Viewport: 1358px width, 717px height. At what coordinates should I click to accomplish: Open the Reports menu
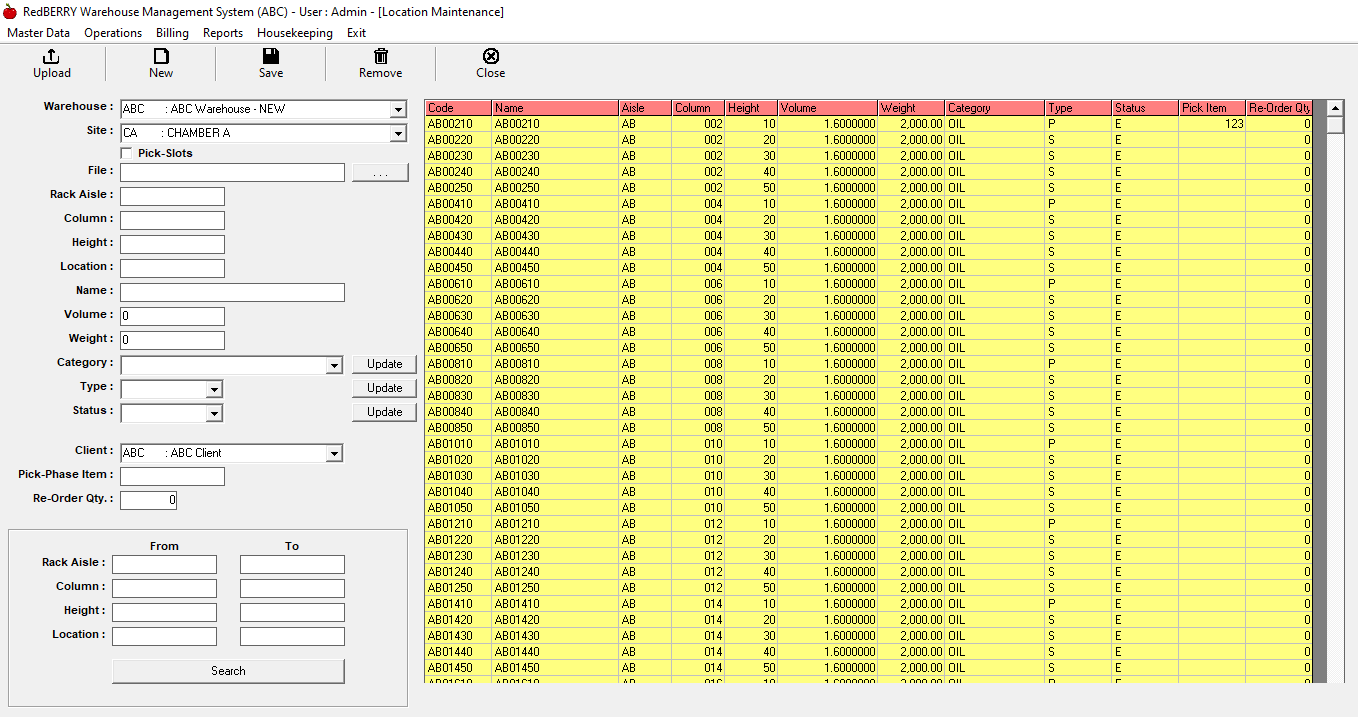223,33
